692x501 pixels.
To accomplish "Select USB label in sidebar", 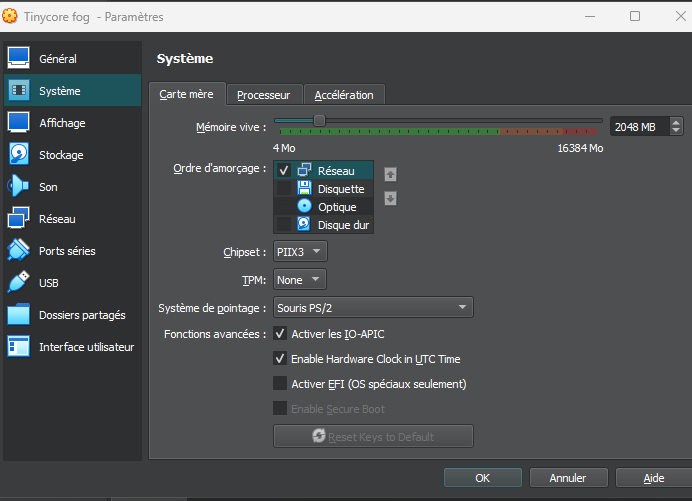I will 49,283.
